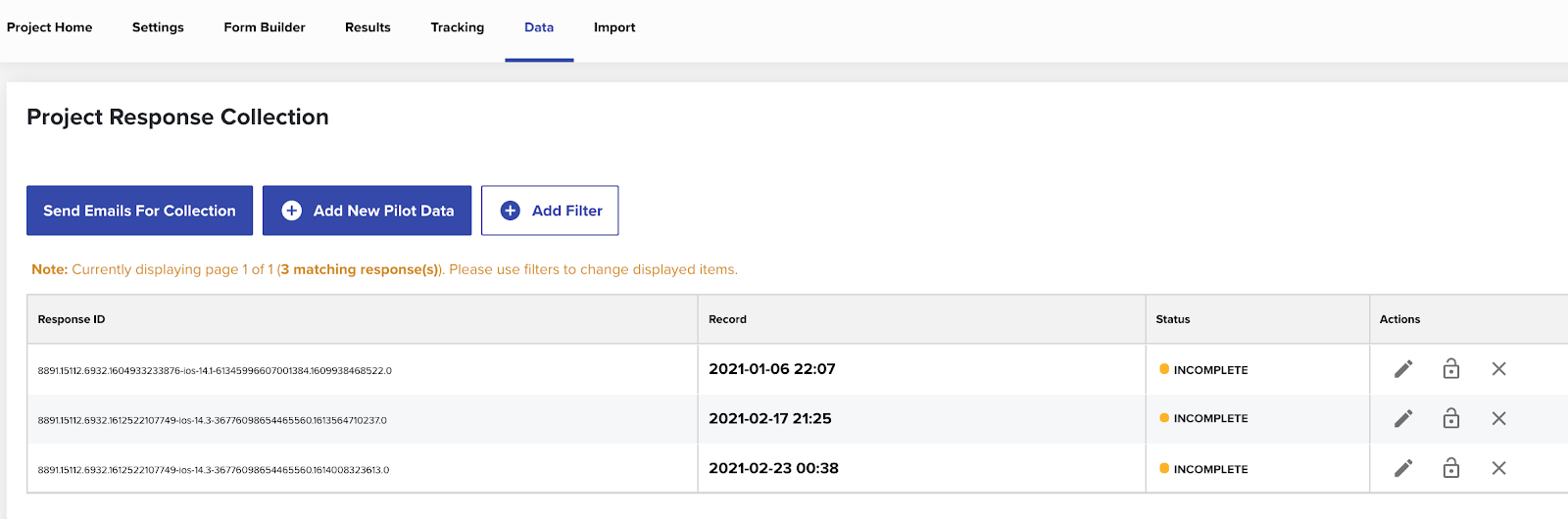1568x519 pixels.
Task: Select the record date 2021-02-23 00:38
Action: point(773,468)
